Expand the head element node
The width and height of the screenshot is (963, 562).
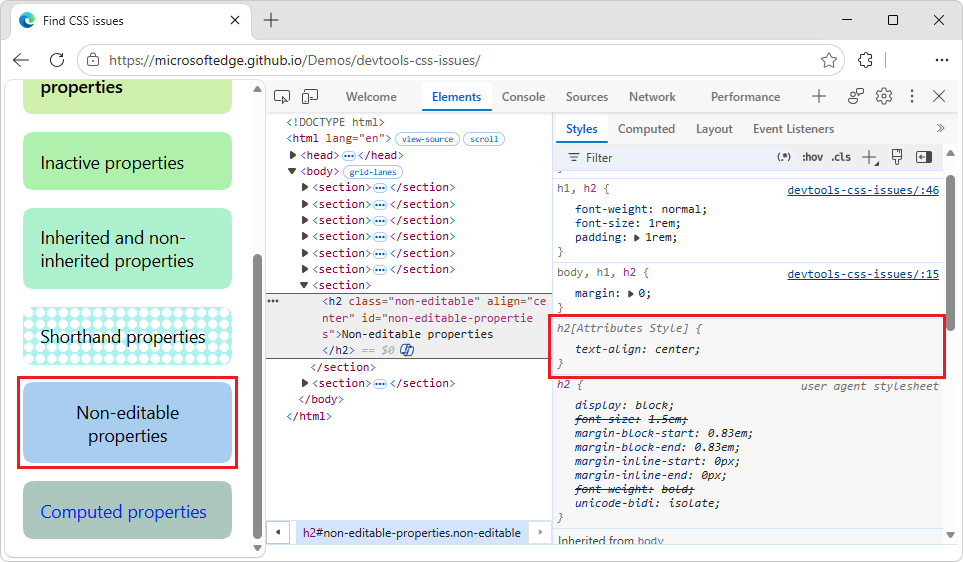pos(293,155)
